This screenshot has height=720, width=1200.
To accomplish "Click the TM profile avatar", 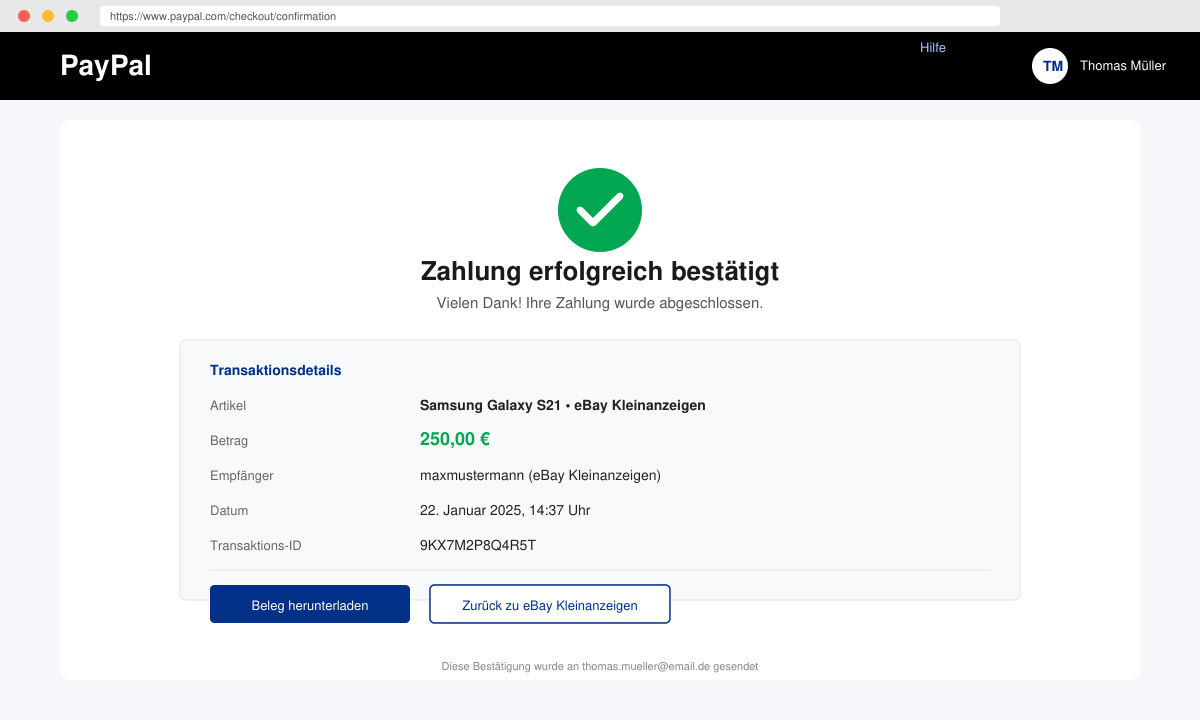I will (x=1050, y=66).
